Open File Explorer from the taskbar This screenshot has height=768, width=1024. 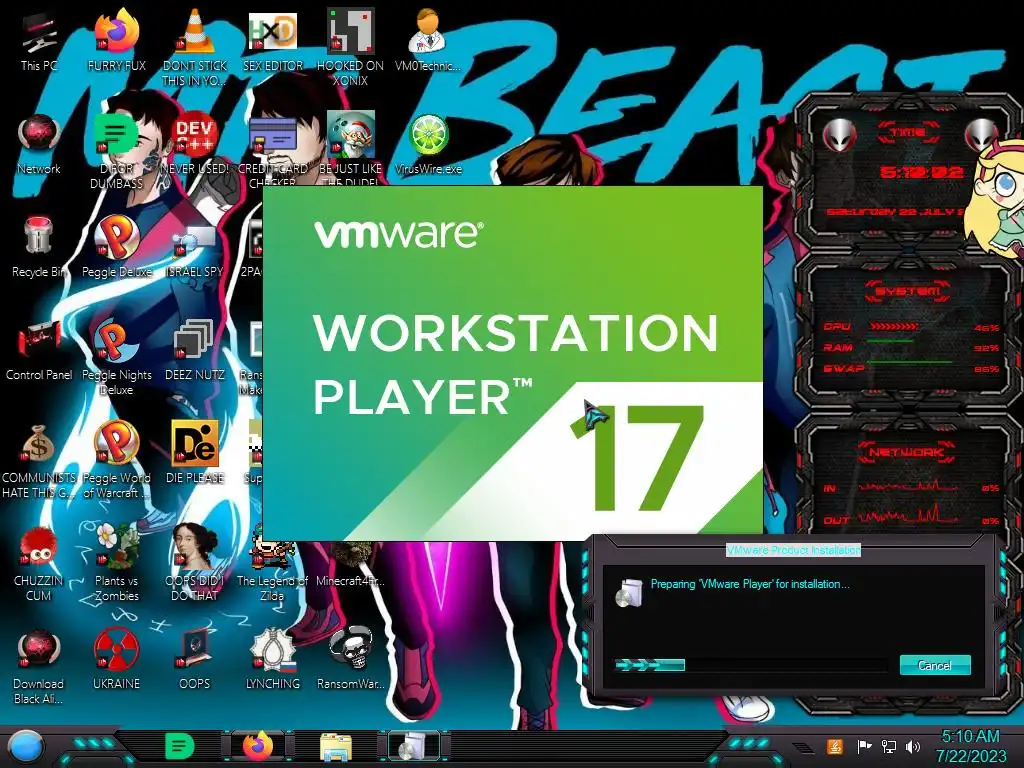pos(336,747)
